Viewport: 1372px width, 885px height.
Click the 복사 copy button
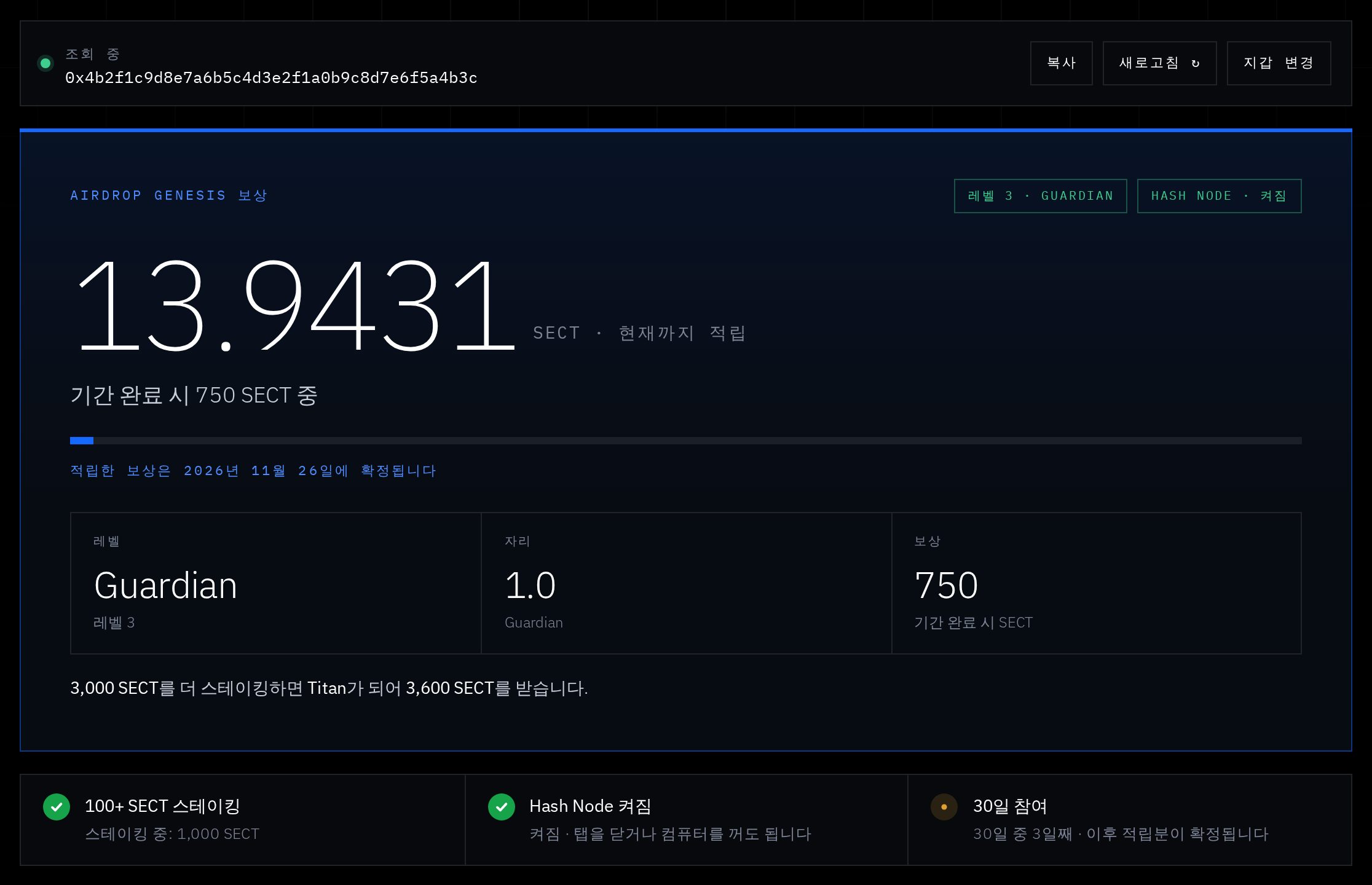pos(1061,63)
